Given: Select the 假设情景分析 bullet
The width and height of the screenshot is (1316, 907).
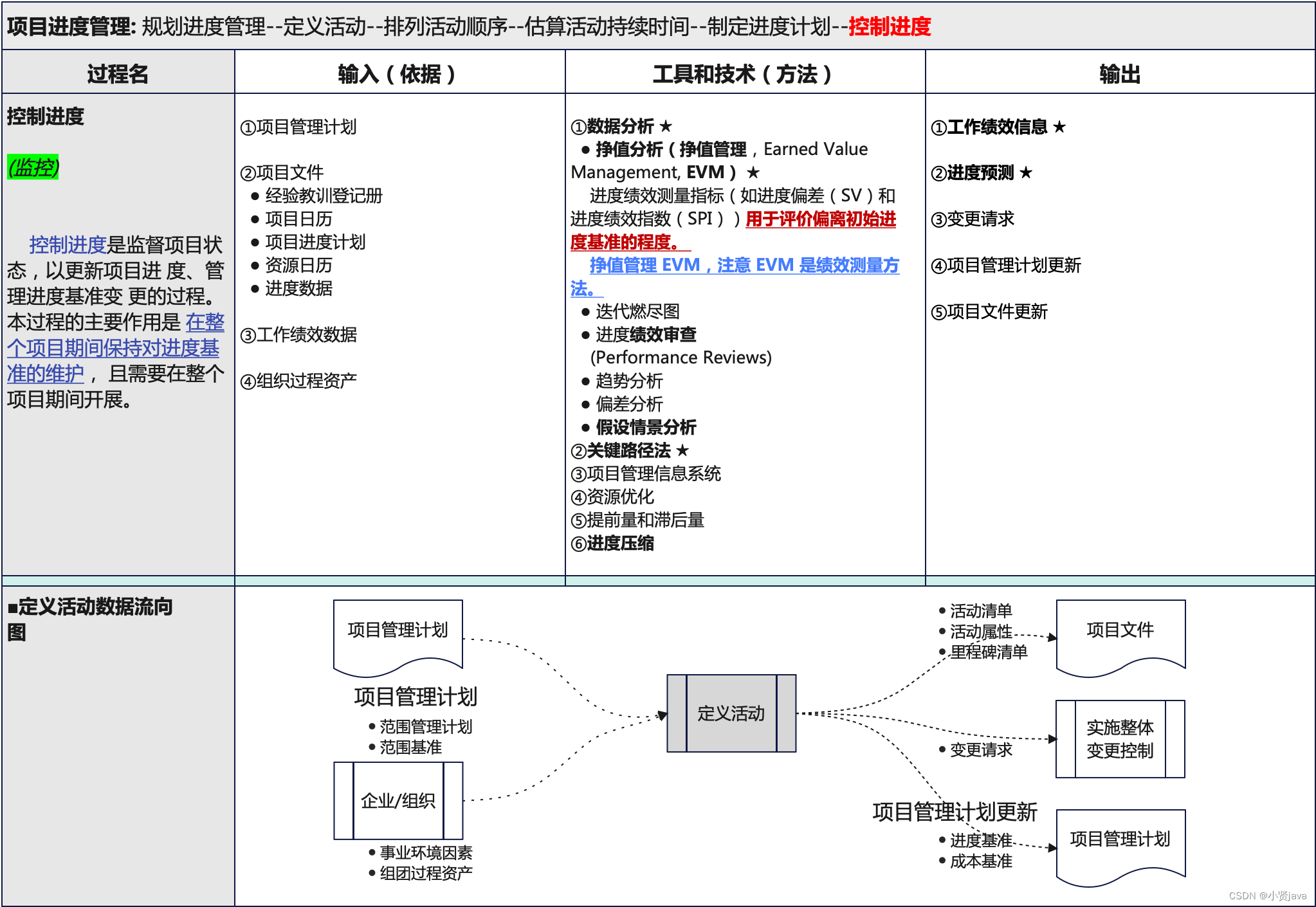Looking at the screenshot, I should (639, 427).
